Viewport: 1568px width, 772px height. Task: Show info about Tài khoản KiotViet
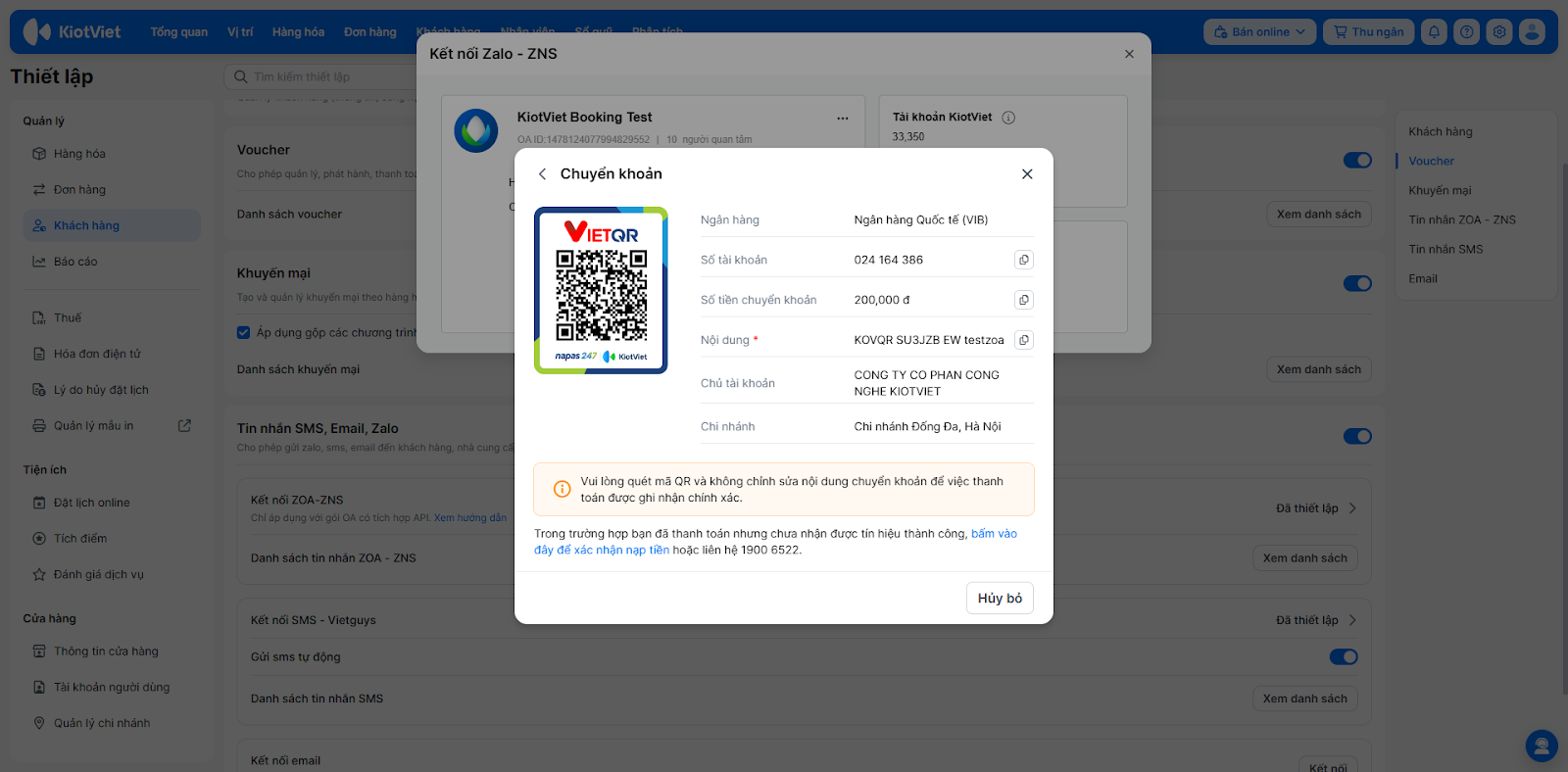[1008, 118]
